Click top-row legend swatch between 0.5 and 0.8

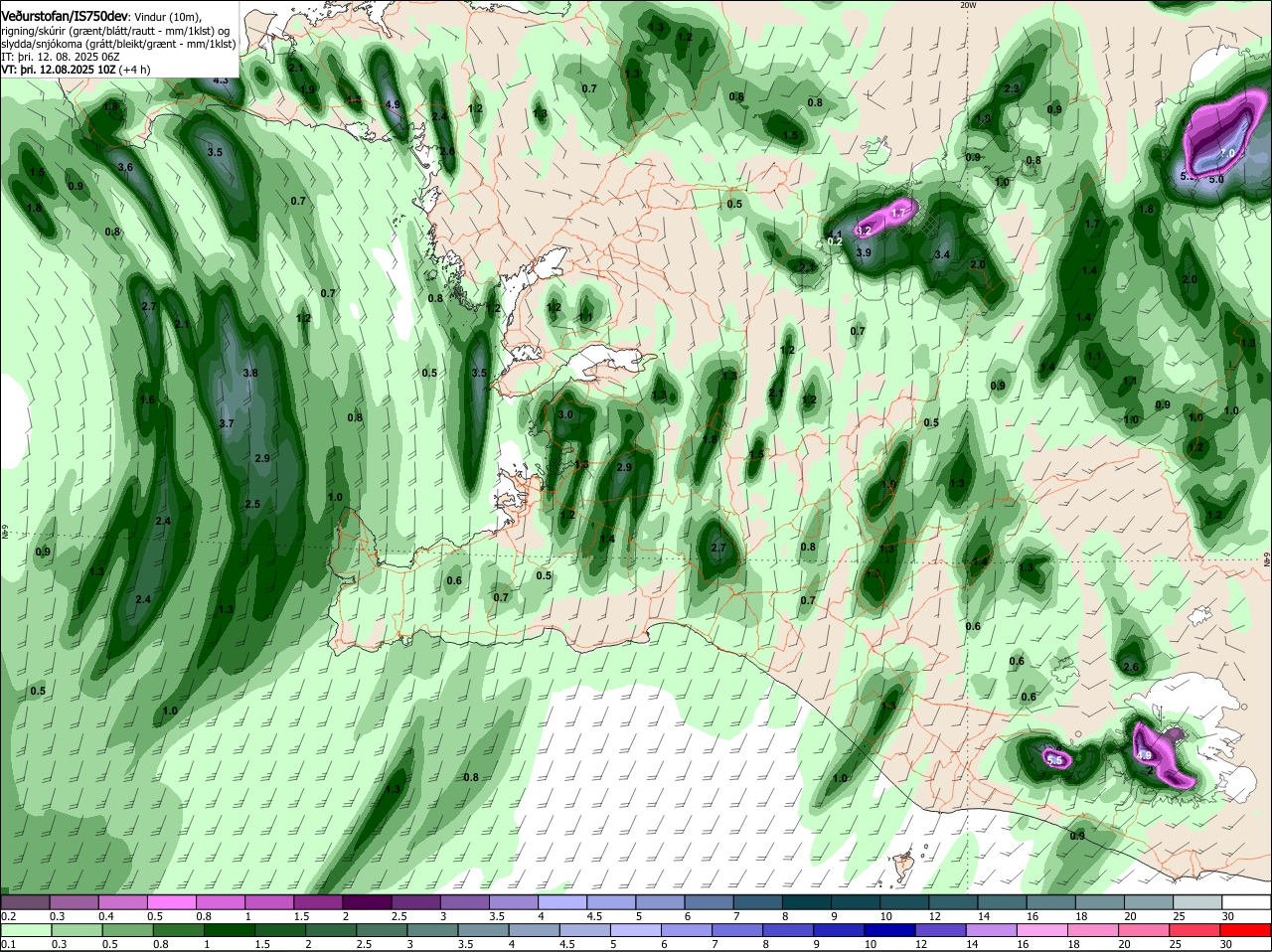(x=171, y=901)
